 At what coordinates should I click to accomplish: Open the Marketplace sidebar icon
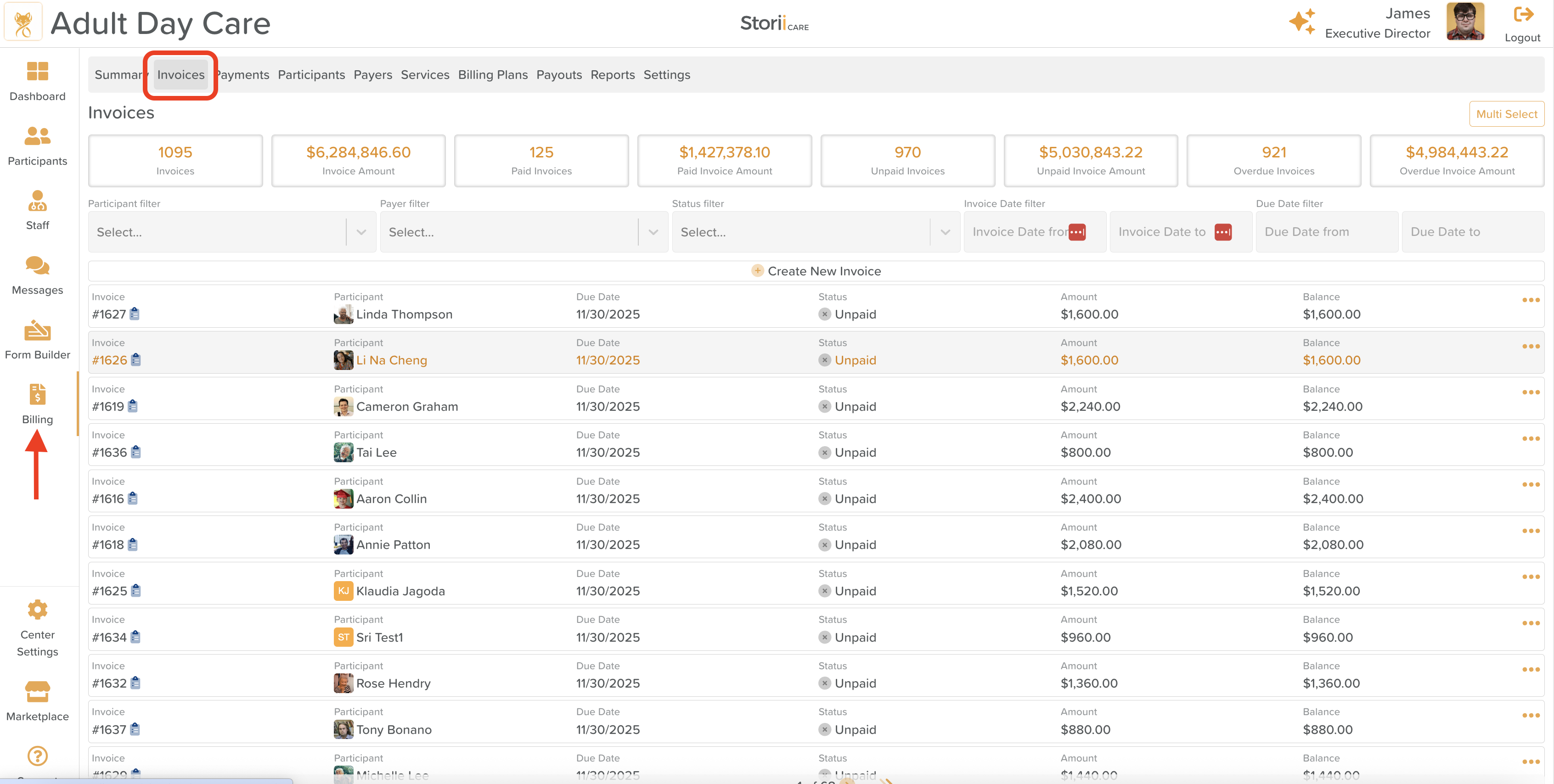[x=37, y=692]
